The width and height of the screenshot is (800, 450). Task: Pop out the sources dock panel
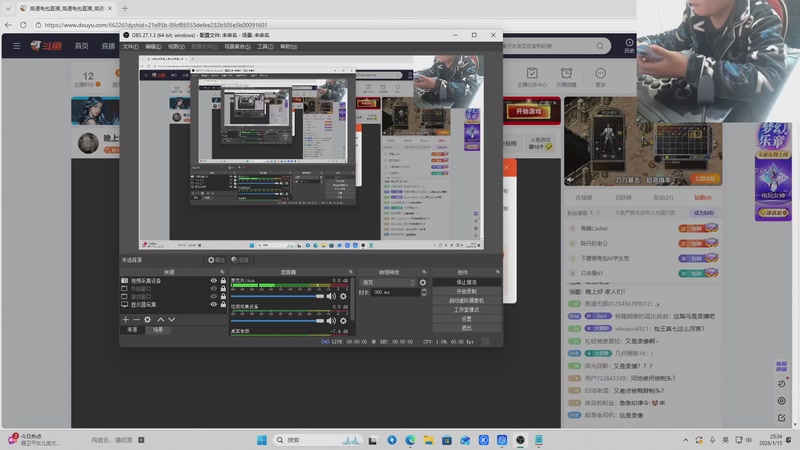pos(222,272)
